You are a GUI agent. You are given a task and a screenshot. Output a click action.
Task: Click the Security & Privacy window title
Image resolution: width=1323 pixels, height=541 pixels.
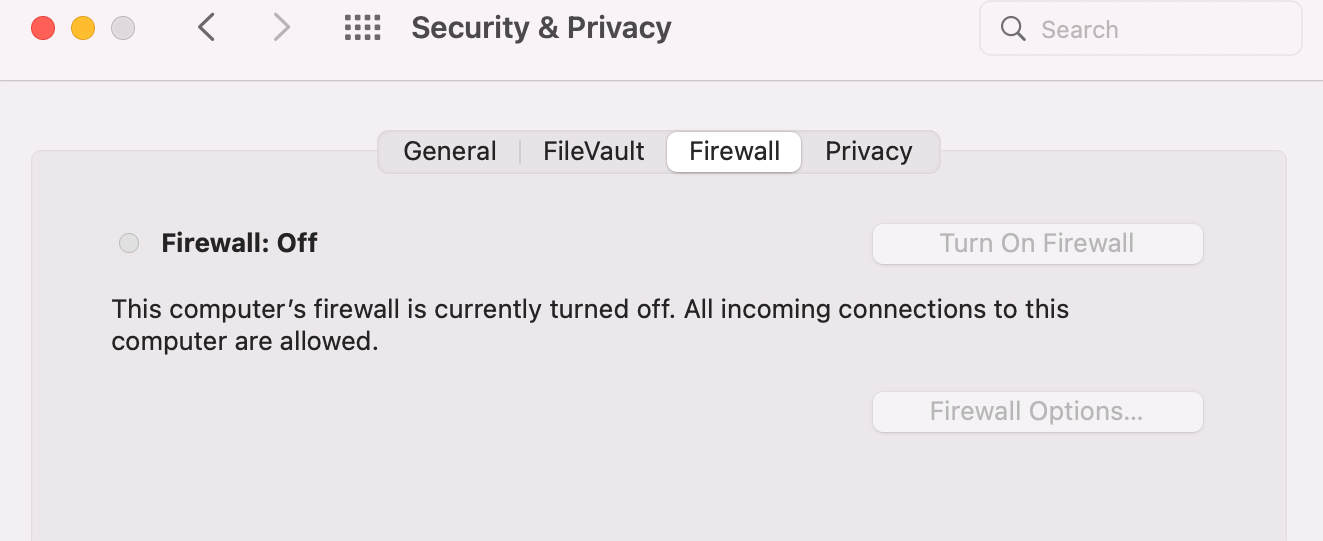pos(541,28)
